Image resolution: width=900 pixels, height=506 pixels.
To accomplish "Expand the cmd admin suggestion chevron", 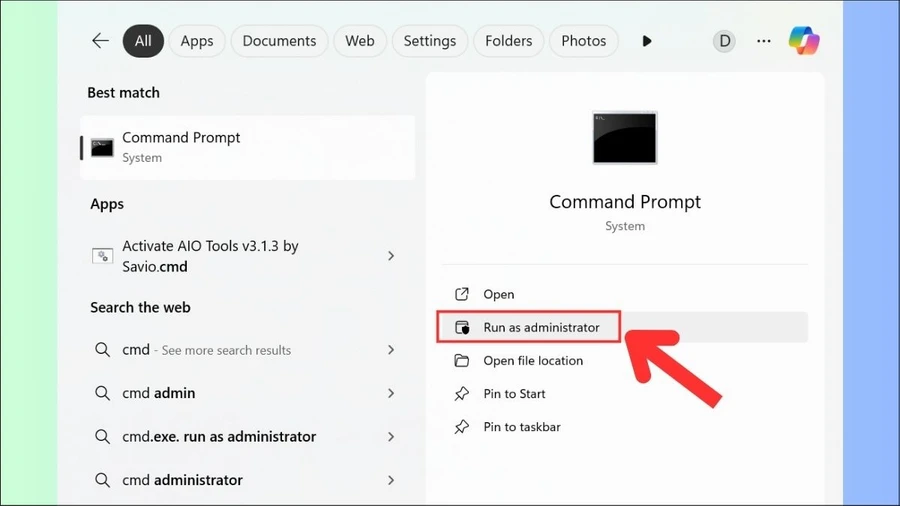I will pos(391,393).
